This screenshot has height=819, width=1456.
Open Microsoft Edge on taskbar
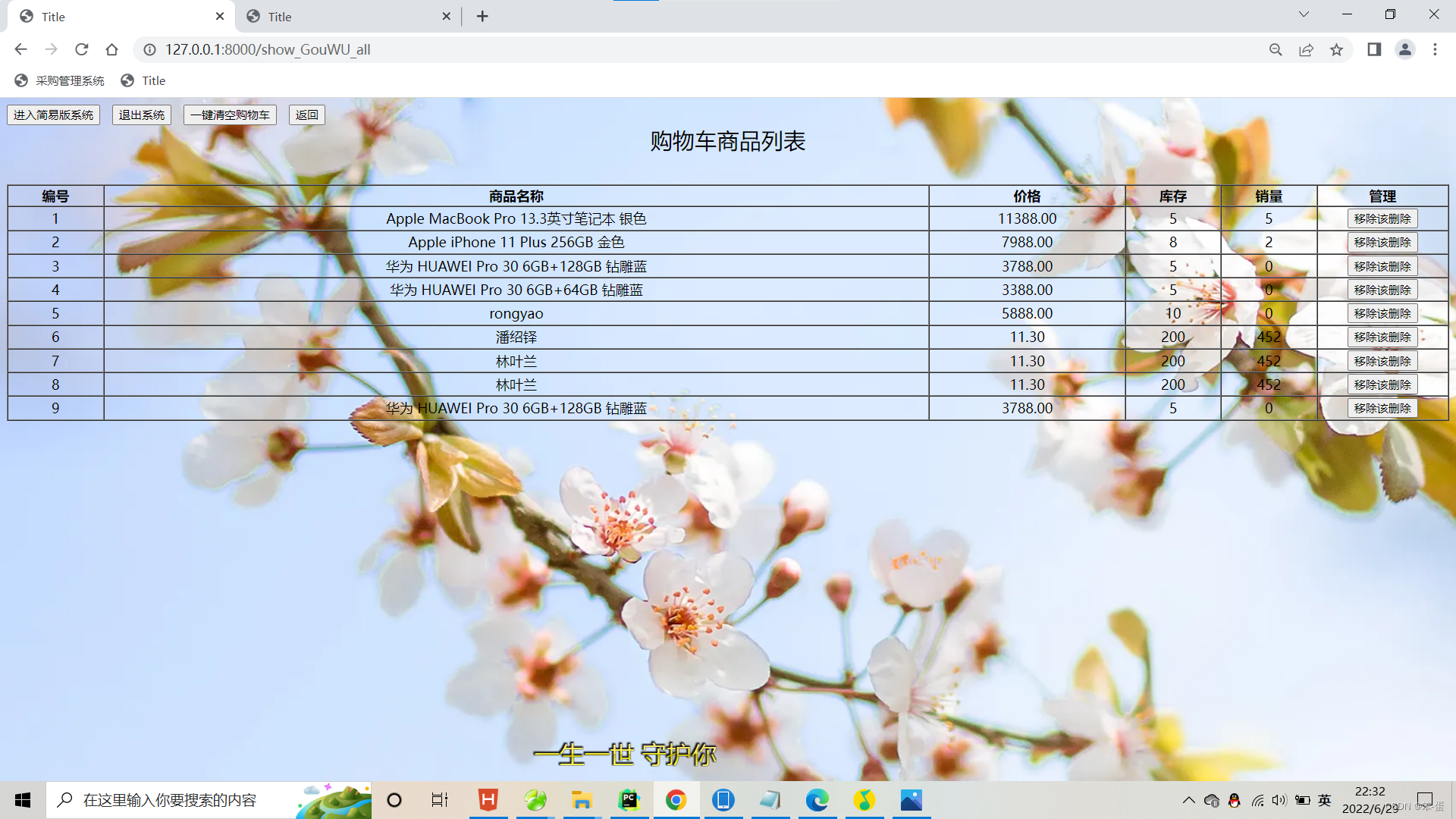[x=817, y=800]
